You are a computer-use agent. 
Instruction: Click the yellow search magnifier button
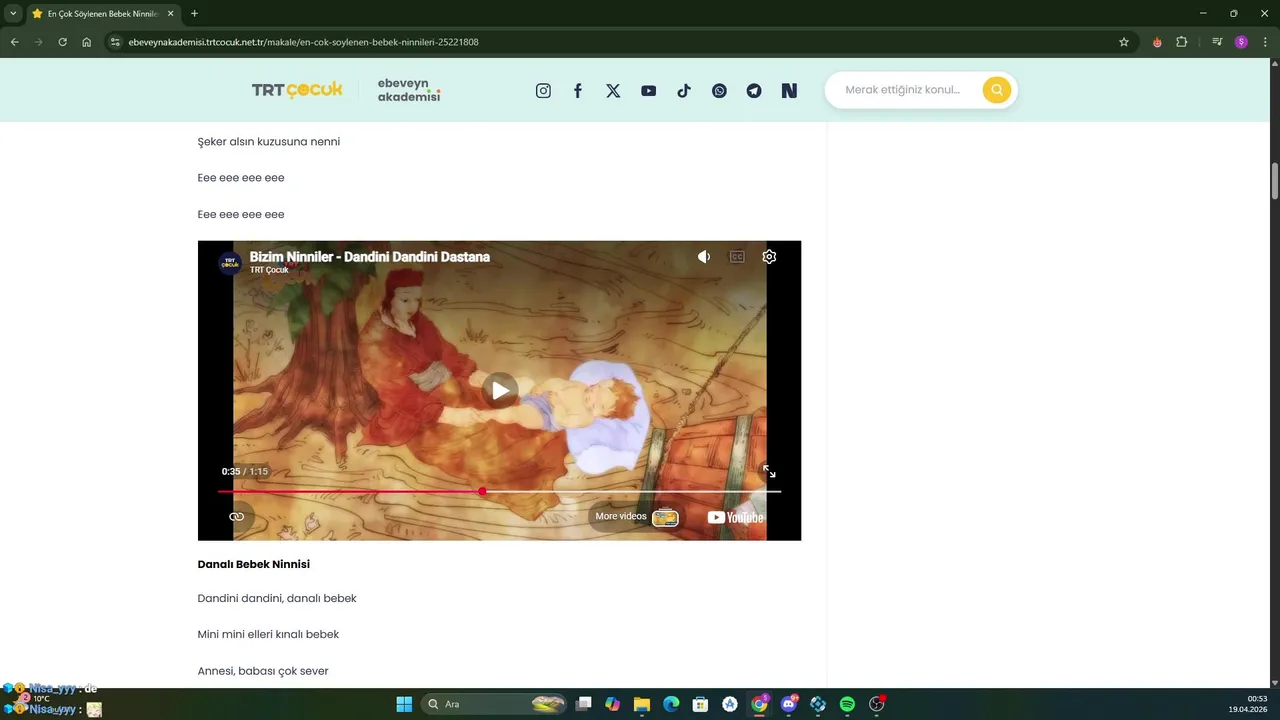996,90
